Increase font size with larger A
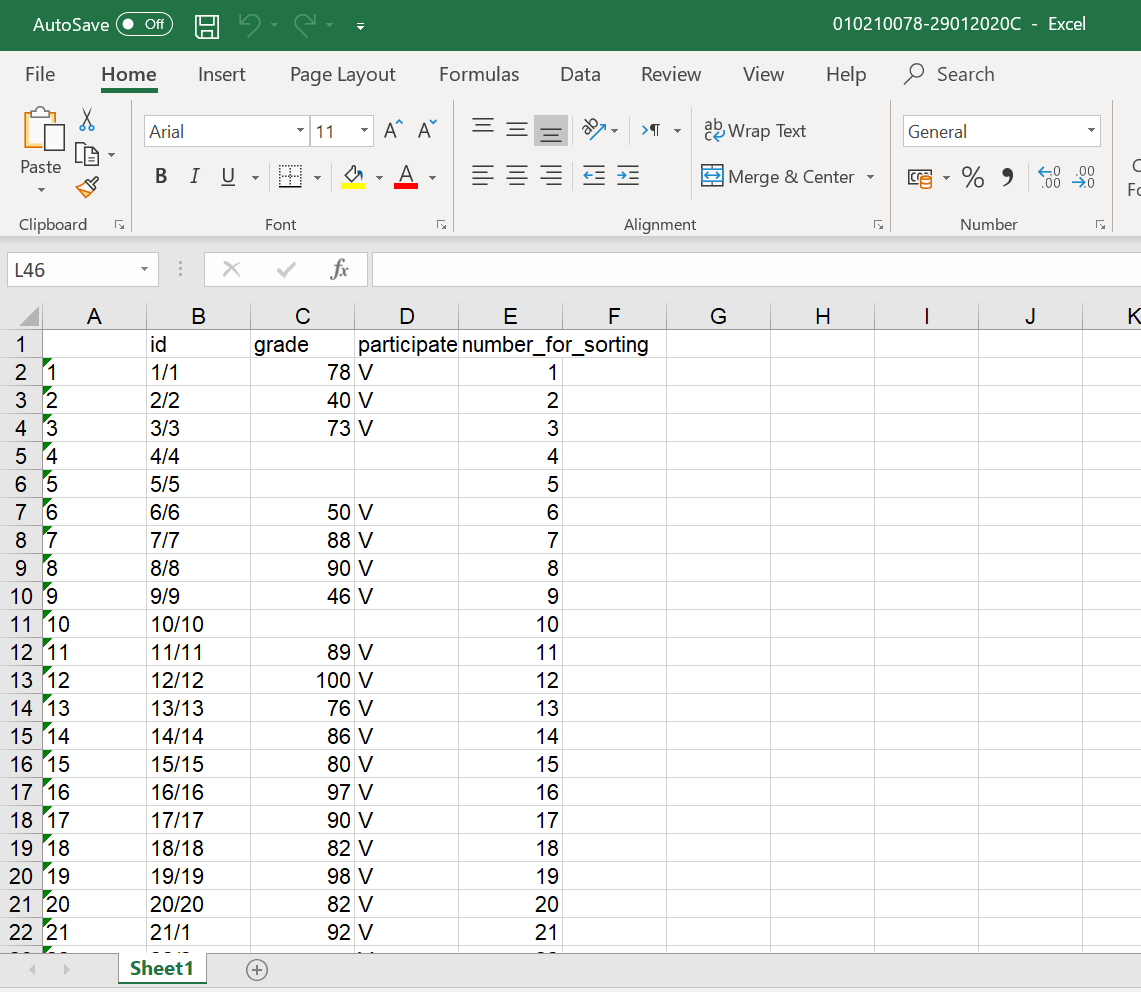 pyautogui.click(x=394, y=130)
